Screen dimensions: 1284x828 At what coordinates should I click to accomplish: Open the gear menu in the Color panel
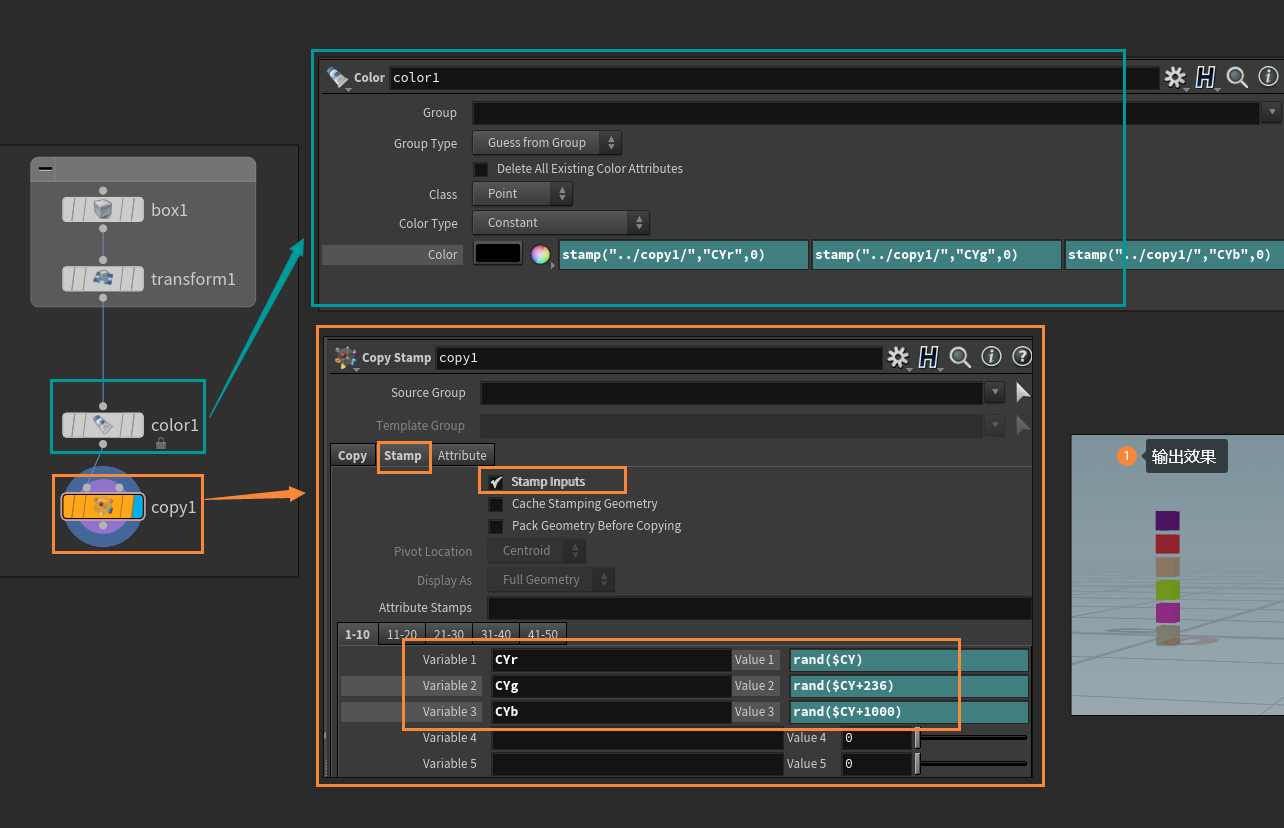click(1175, 77)
